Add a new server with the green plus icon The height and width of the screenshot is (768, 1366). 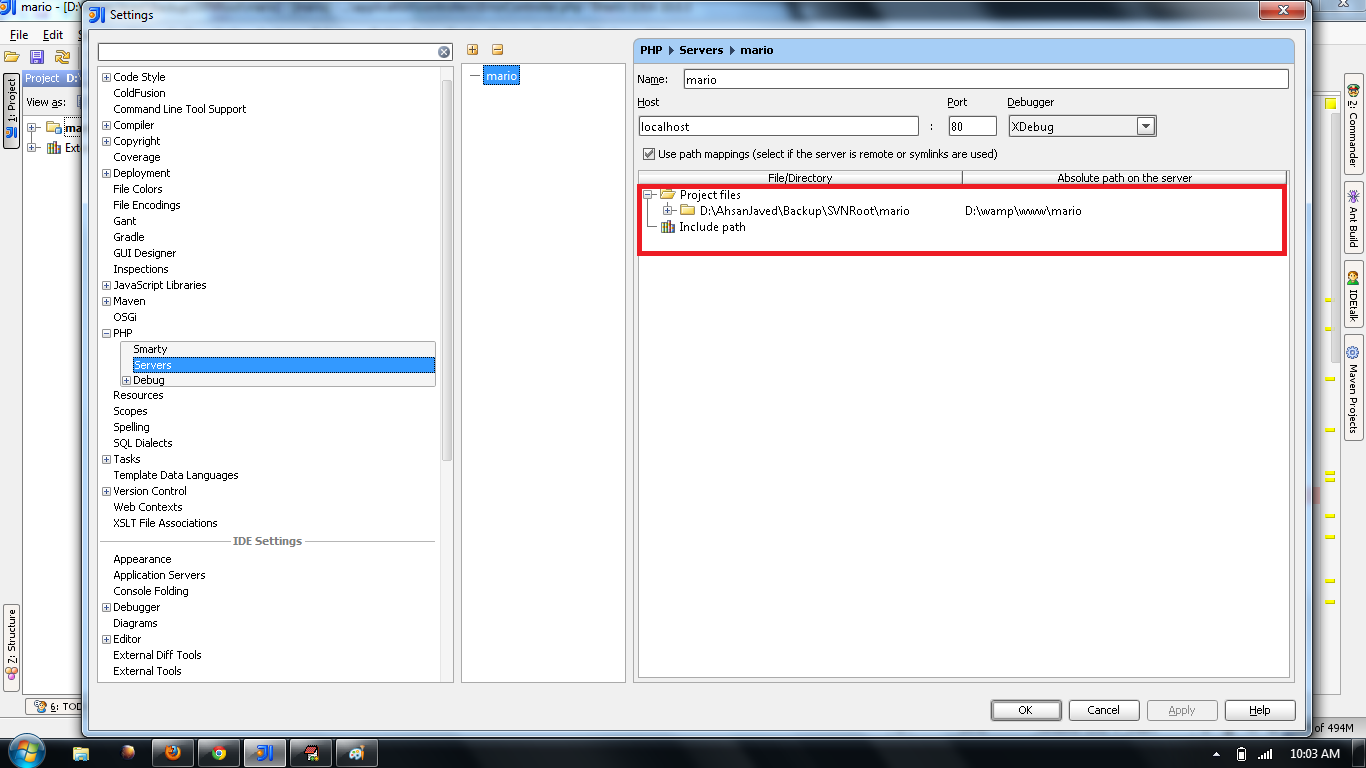tap(472, 49)
